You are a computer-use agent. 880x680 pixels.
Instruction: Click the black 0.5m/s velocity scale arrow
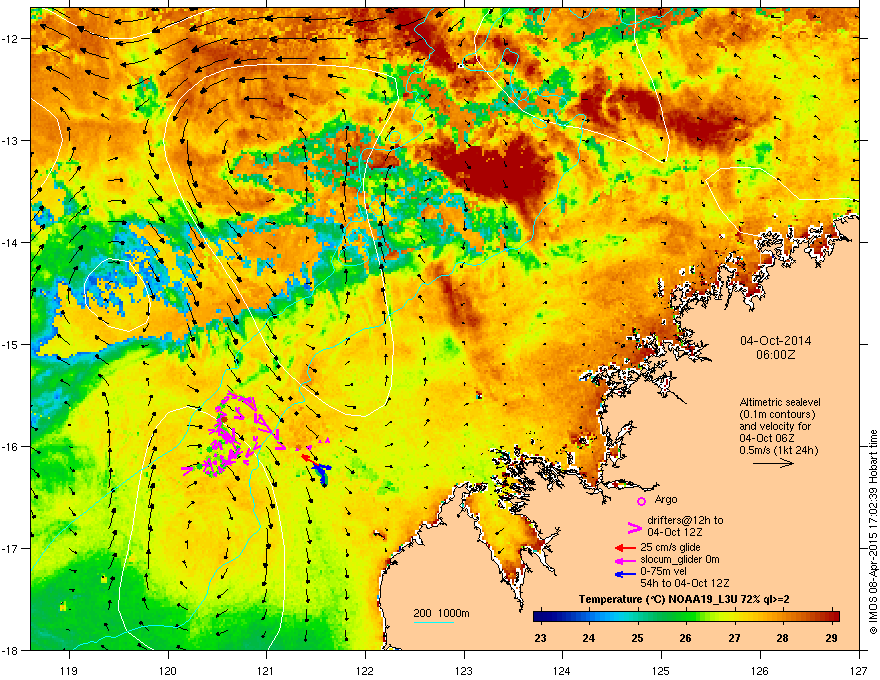pos(773,463)
